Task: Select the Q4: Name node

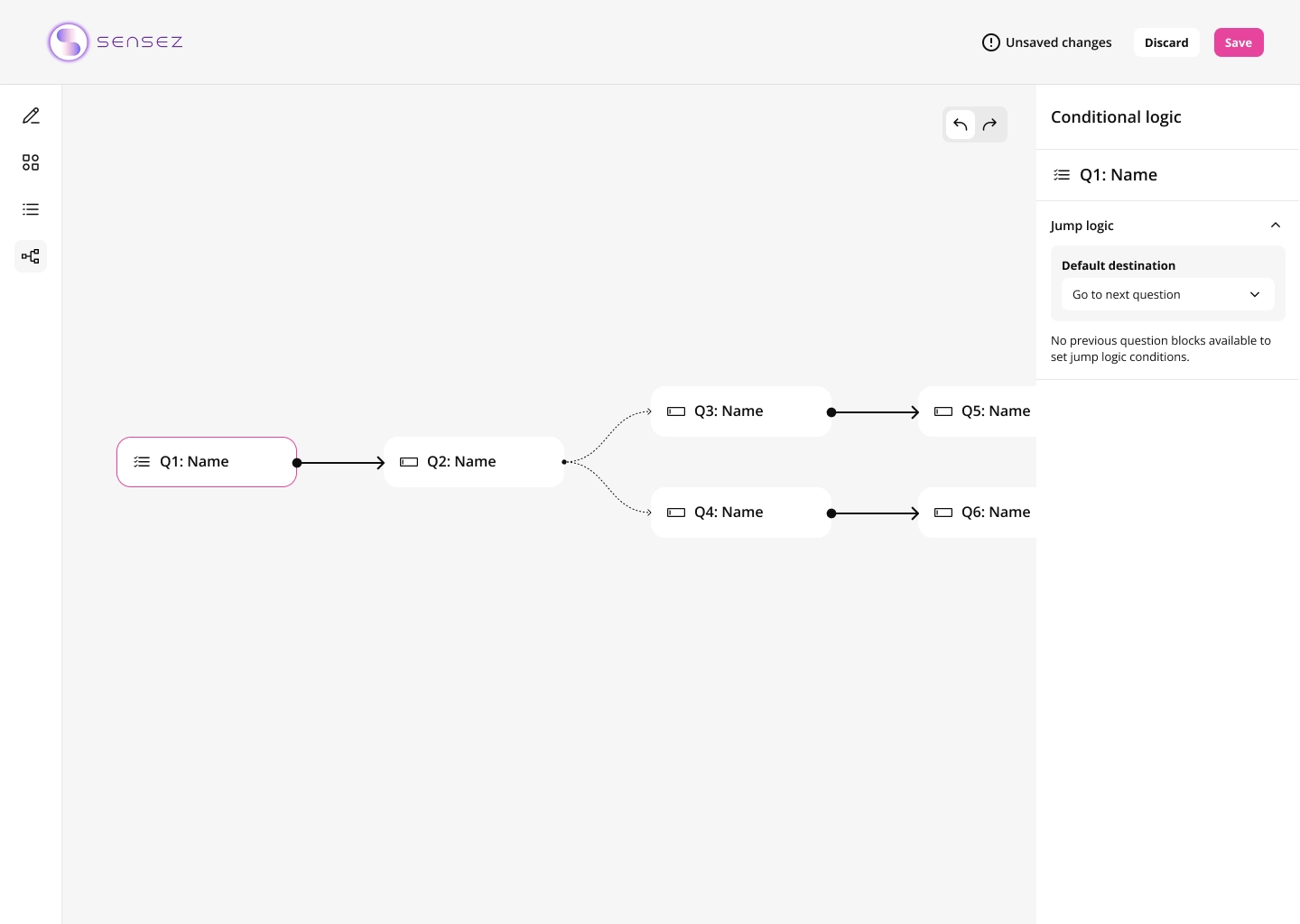Action: click(x=741, y=513)
